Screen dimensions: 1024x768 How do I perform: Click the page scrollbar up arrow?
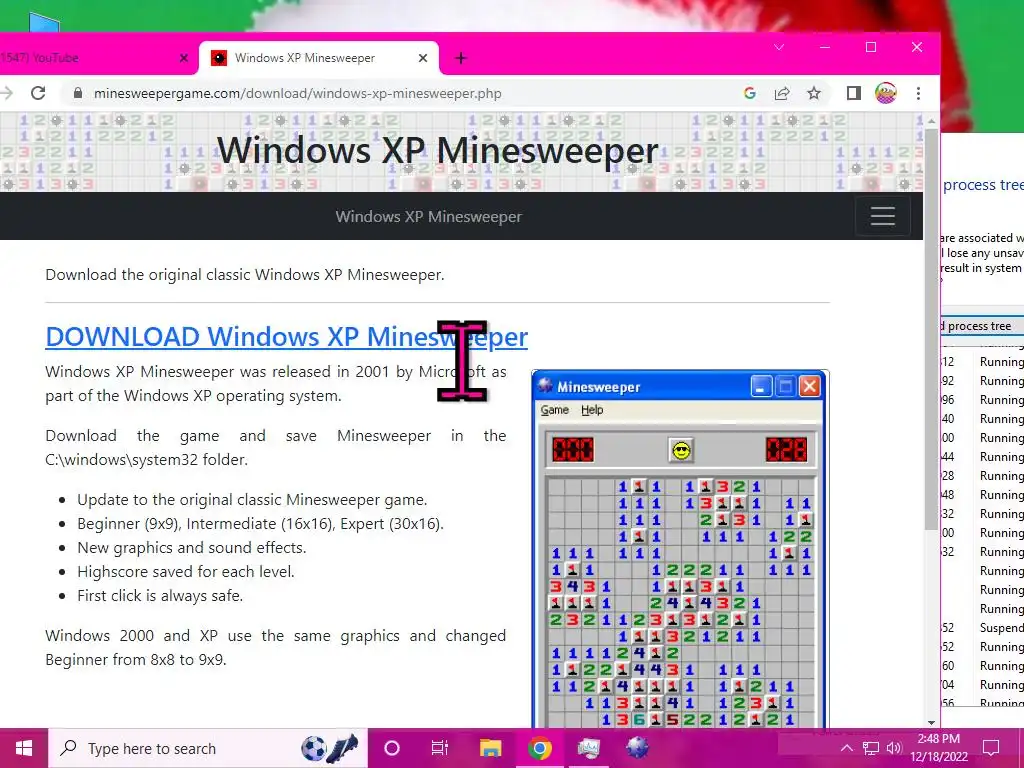point(931,120)
